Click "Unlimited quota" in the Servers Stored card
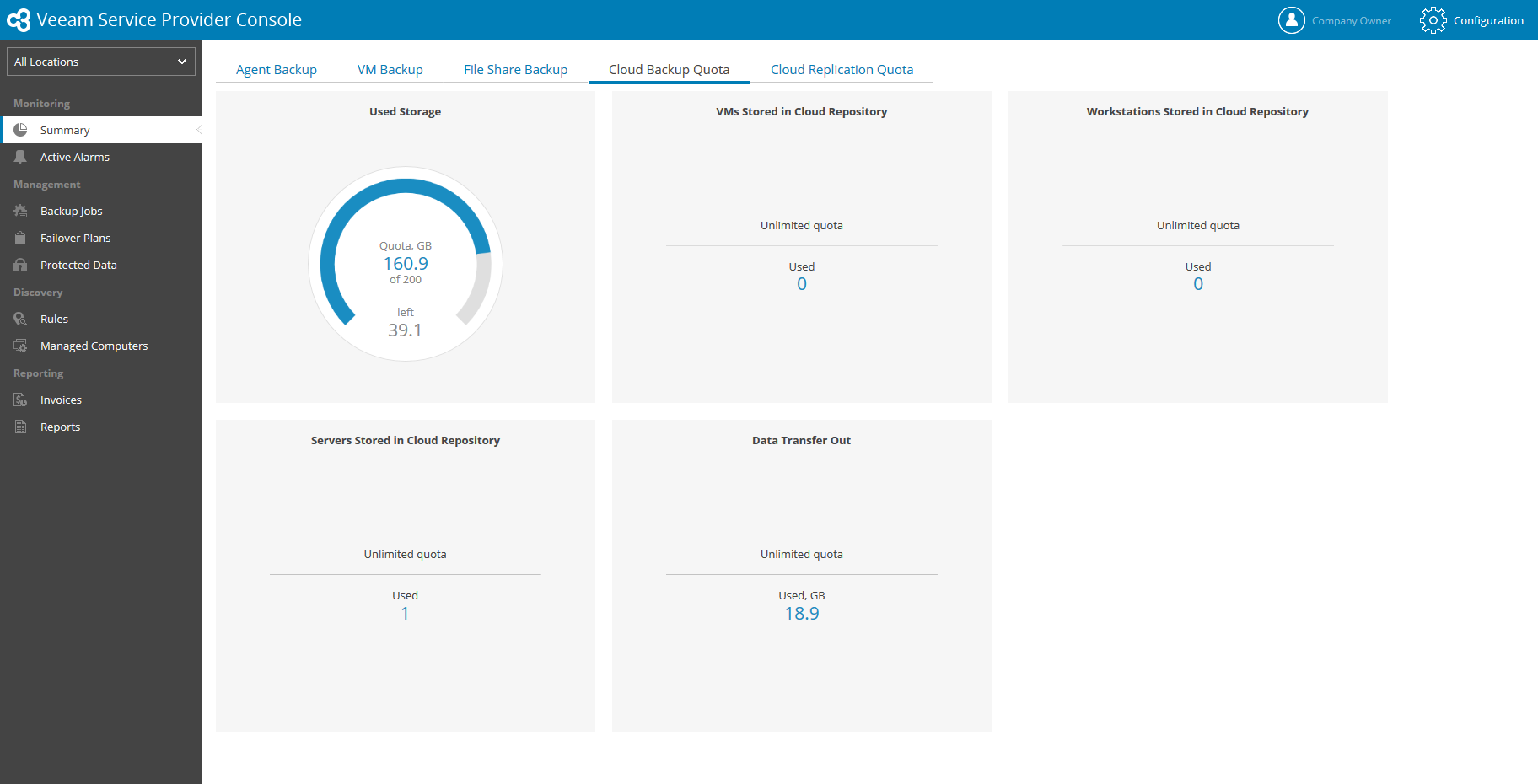The width and height of the screenshot is (1538, 784). 406,554
